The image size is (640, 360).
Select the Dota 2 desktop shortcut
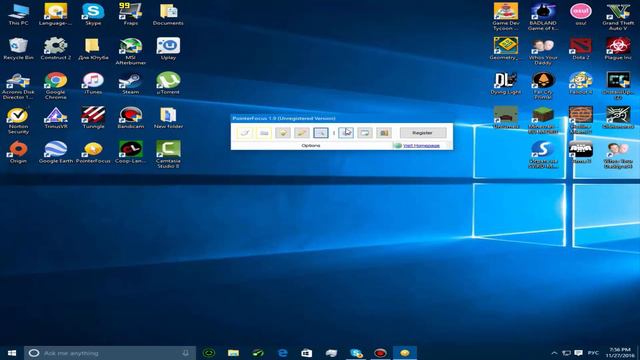tap(581, 49)
